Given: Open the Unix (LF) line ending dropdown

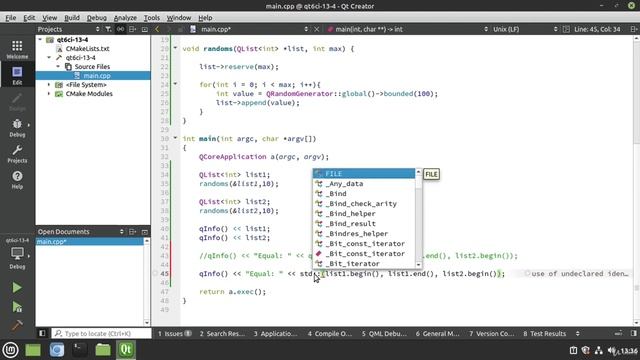Looking at the screenshot, I should (x=524, y=29).
